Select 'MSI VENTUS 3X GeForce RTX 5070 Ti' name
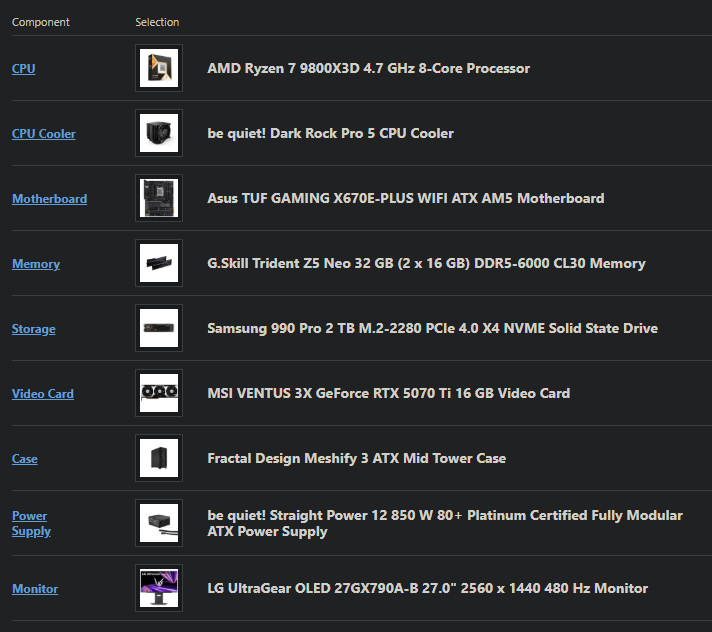The width and height of the screenshot is (712, 632). point(389,393)
